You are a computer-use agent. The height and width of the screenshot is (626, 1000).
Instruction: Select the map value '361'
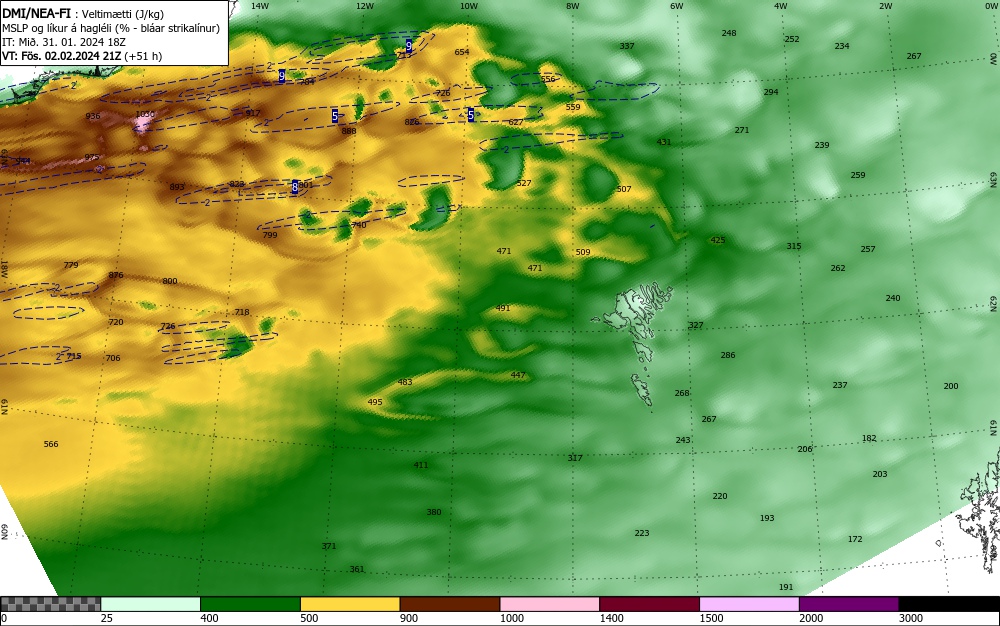(x=357, y=569)
